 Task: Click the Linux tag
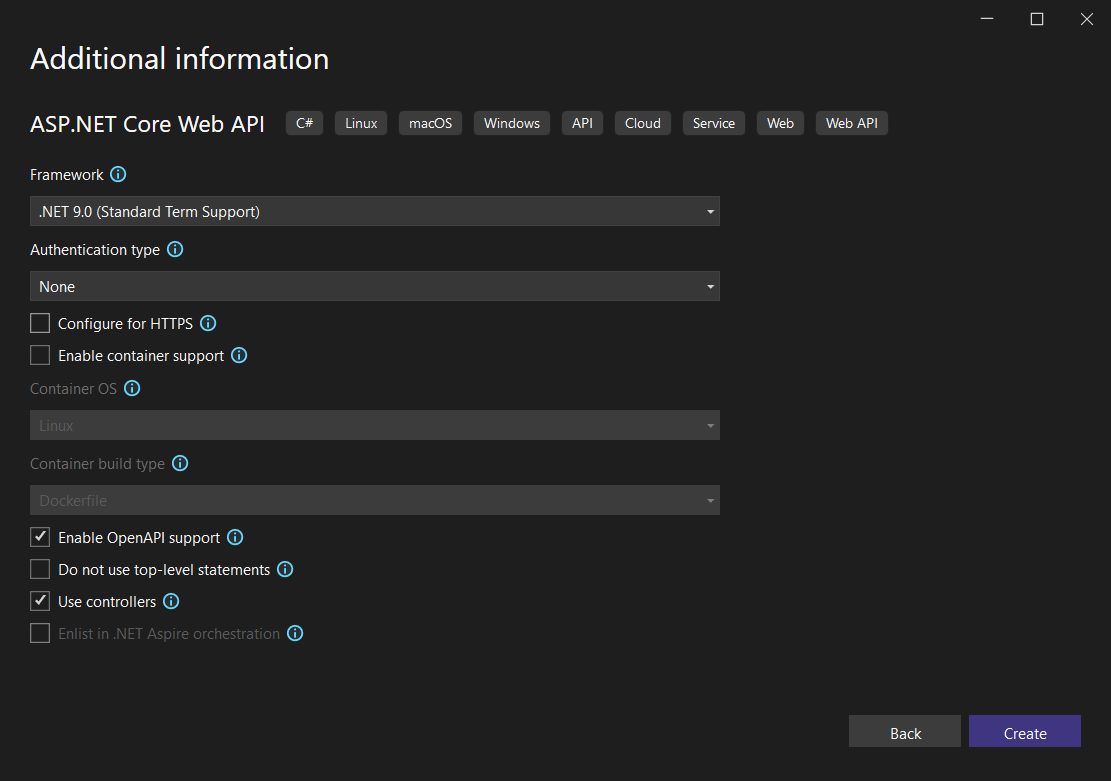pos(361,123)
